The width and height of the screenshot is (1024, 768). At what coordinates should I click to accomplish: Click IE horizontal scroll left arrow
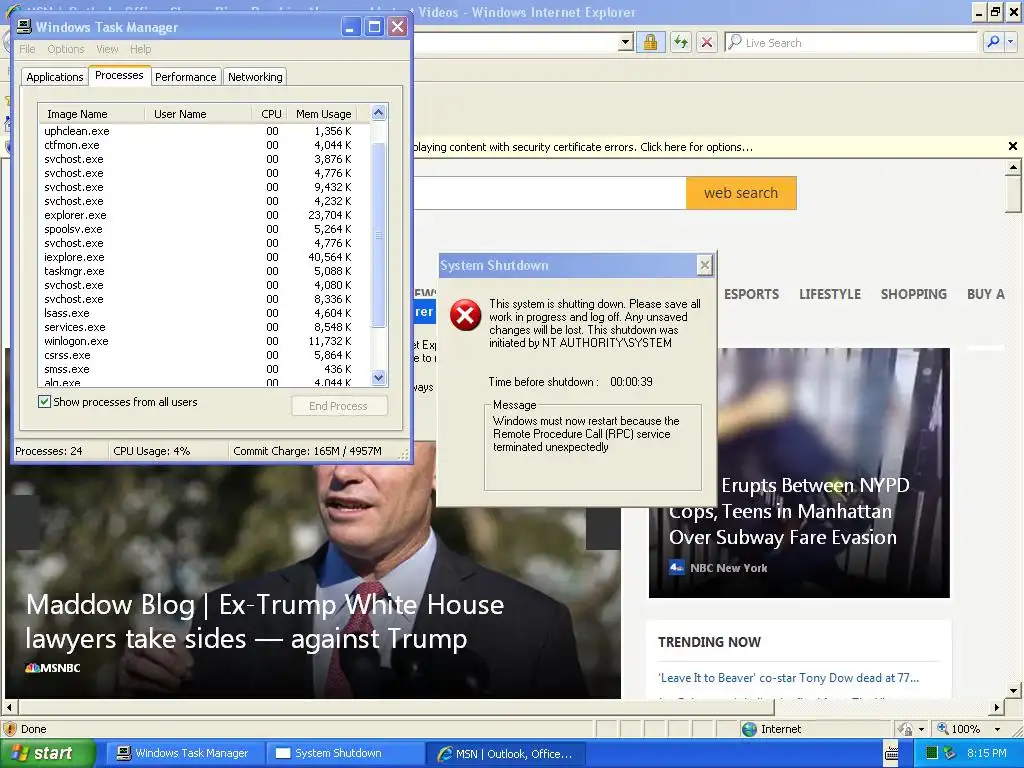tap(9, 707)
